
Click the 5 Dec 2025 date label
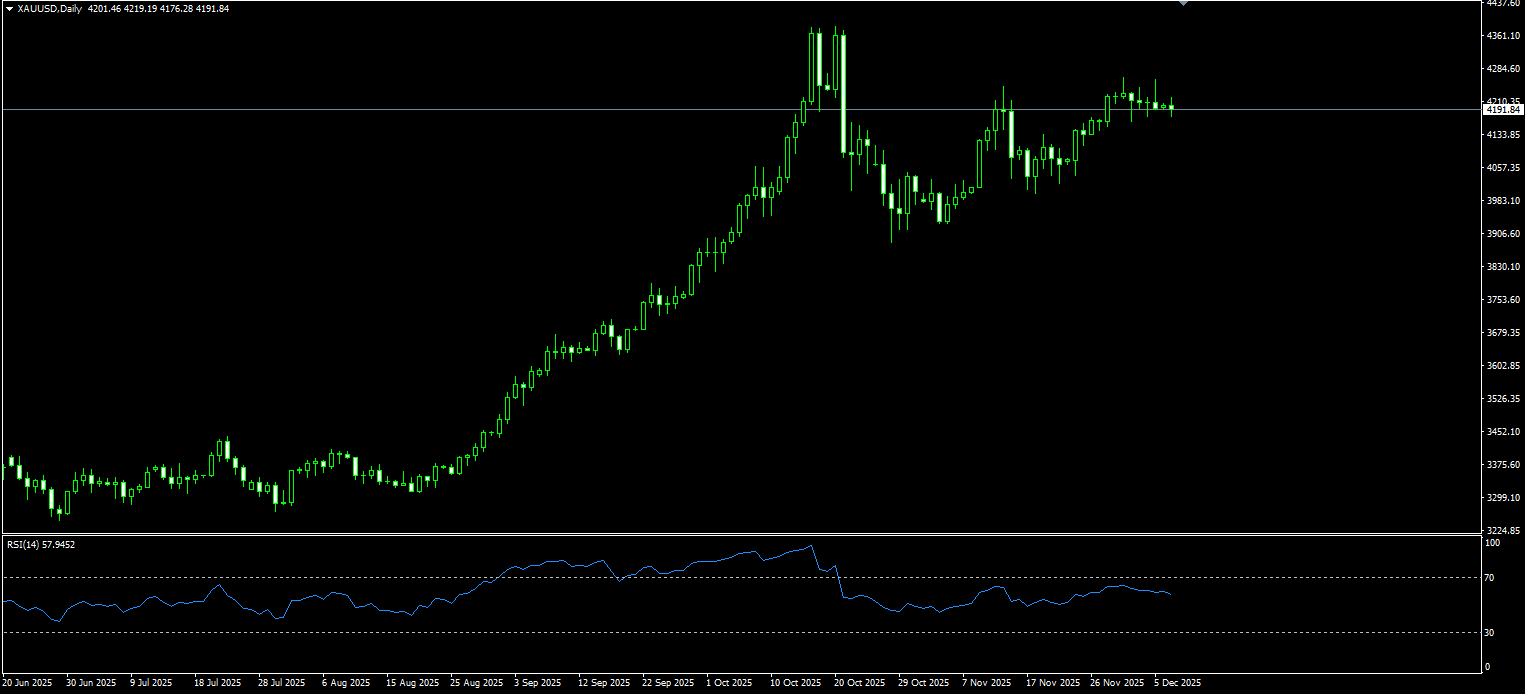(1178, 683)
